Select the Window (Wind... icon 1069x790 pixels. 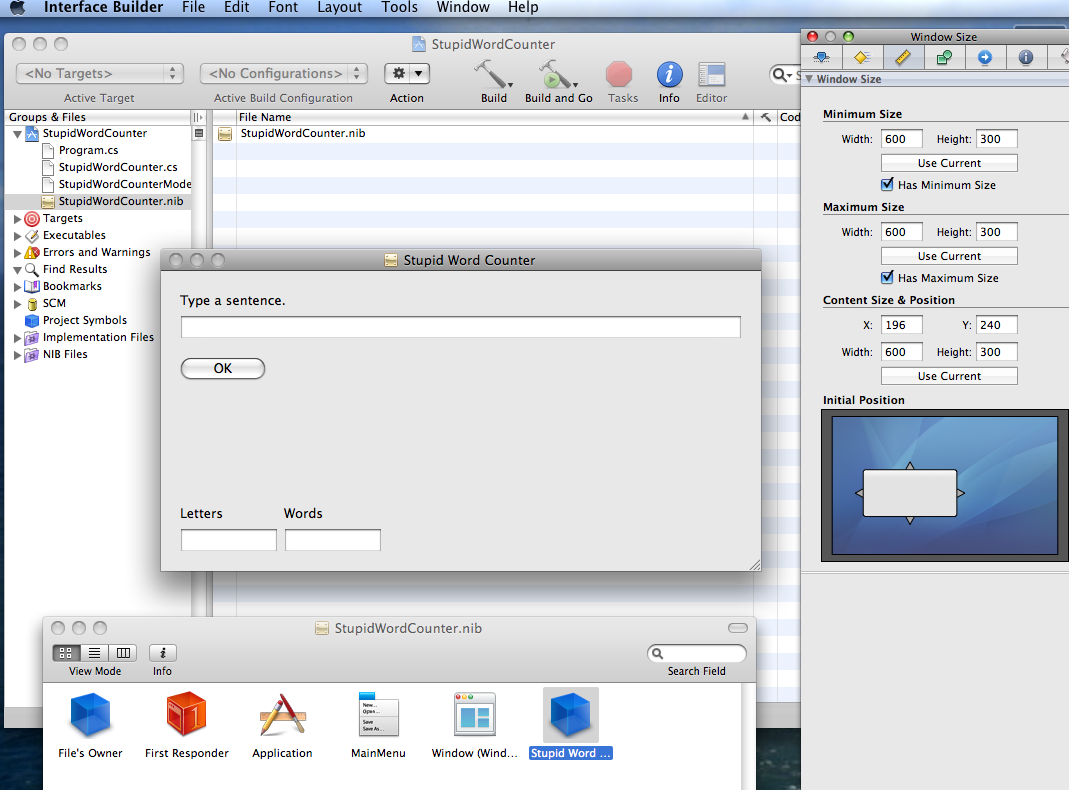tap(475, 714)
